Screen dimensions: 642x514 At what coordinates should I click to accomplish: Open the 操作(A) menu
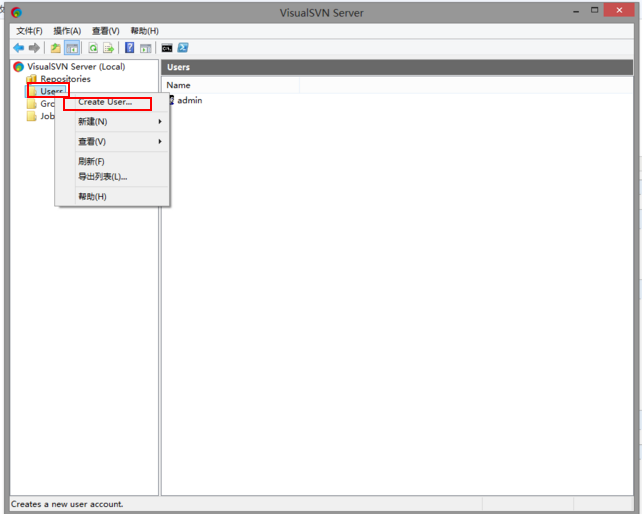(67, 31)
